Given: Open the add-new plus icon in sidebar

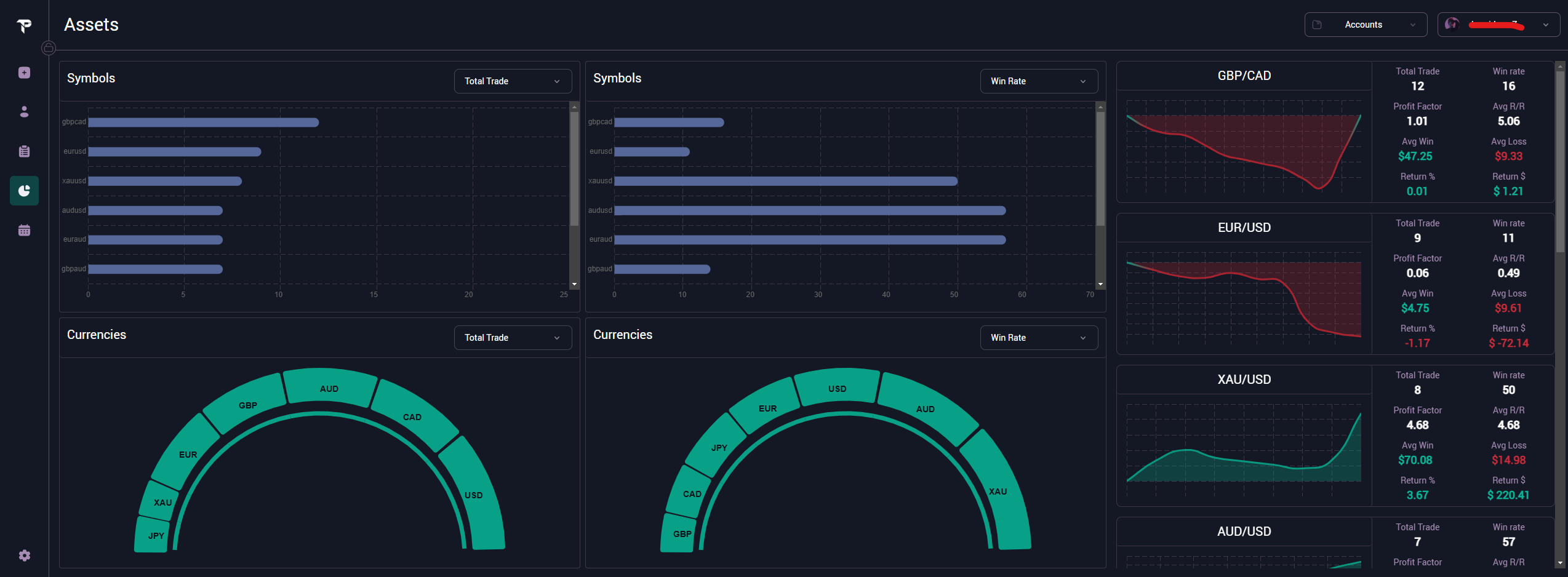Looking at the screenshot, I should (x=24, y=73).
